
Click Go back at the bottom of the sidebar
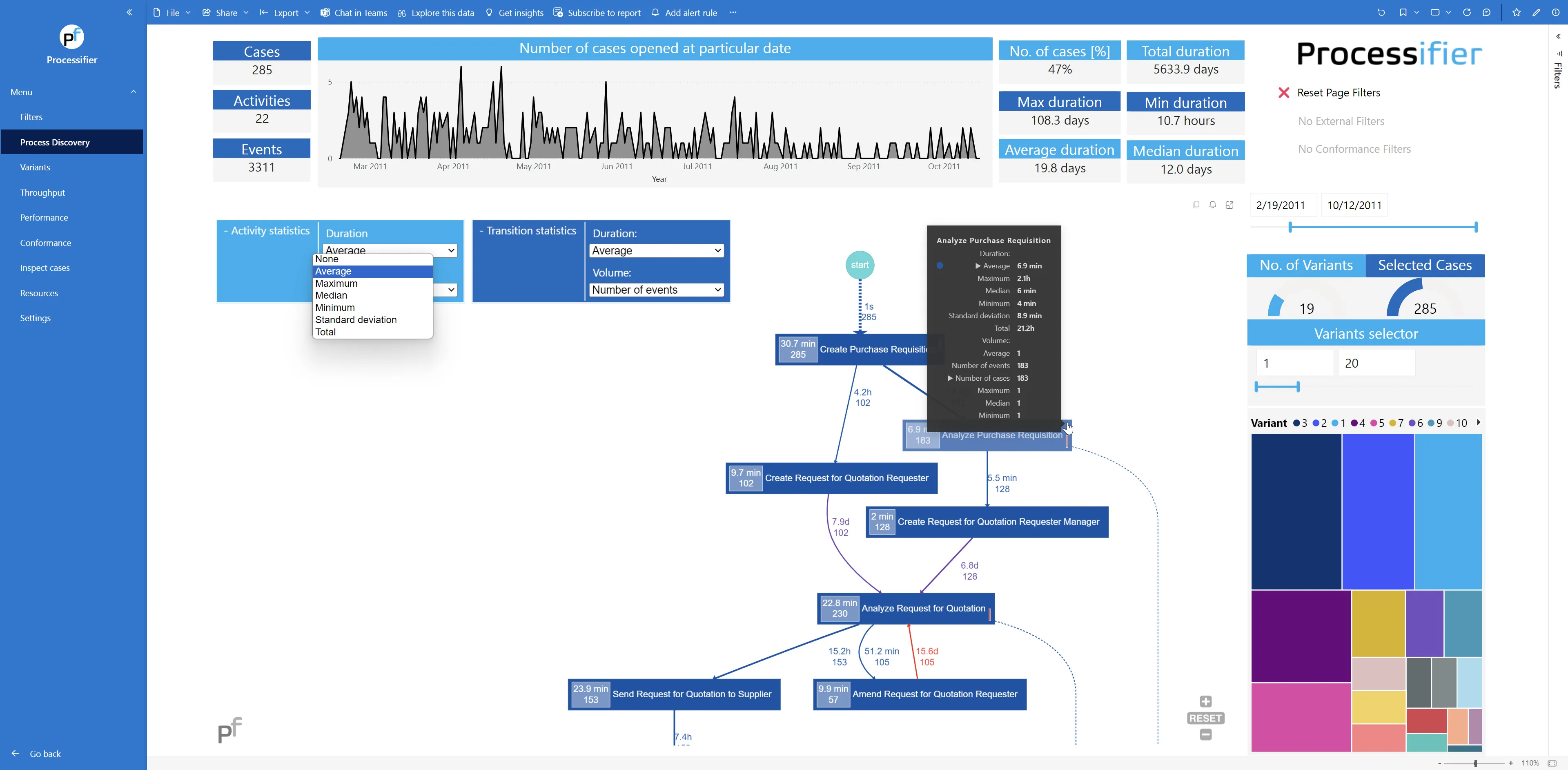[x=36, y=754]
